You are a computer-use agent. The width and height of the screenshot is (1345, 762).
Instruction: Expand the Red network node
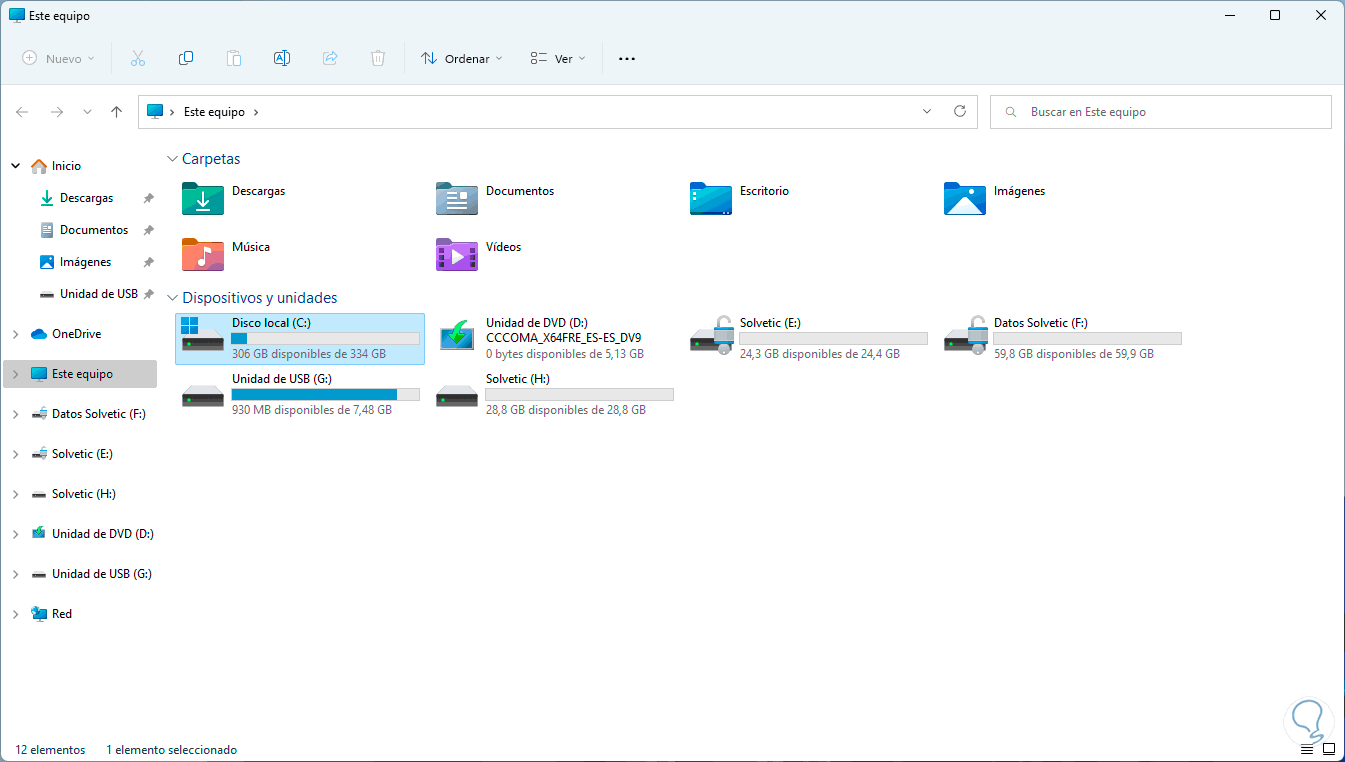[x=15, y=614]
